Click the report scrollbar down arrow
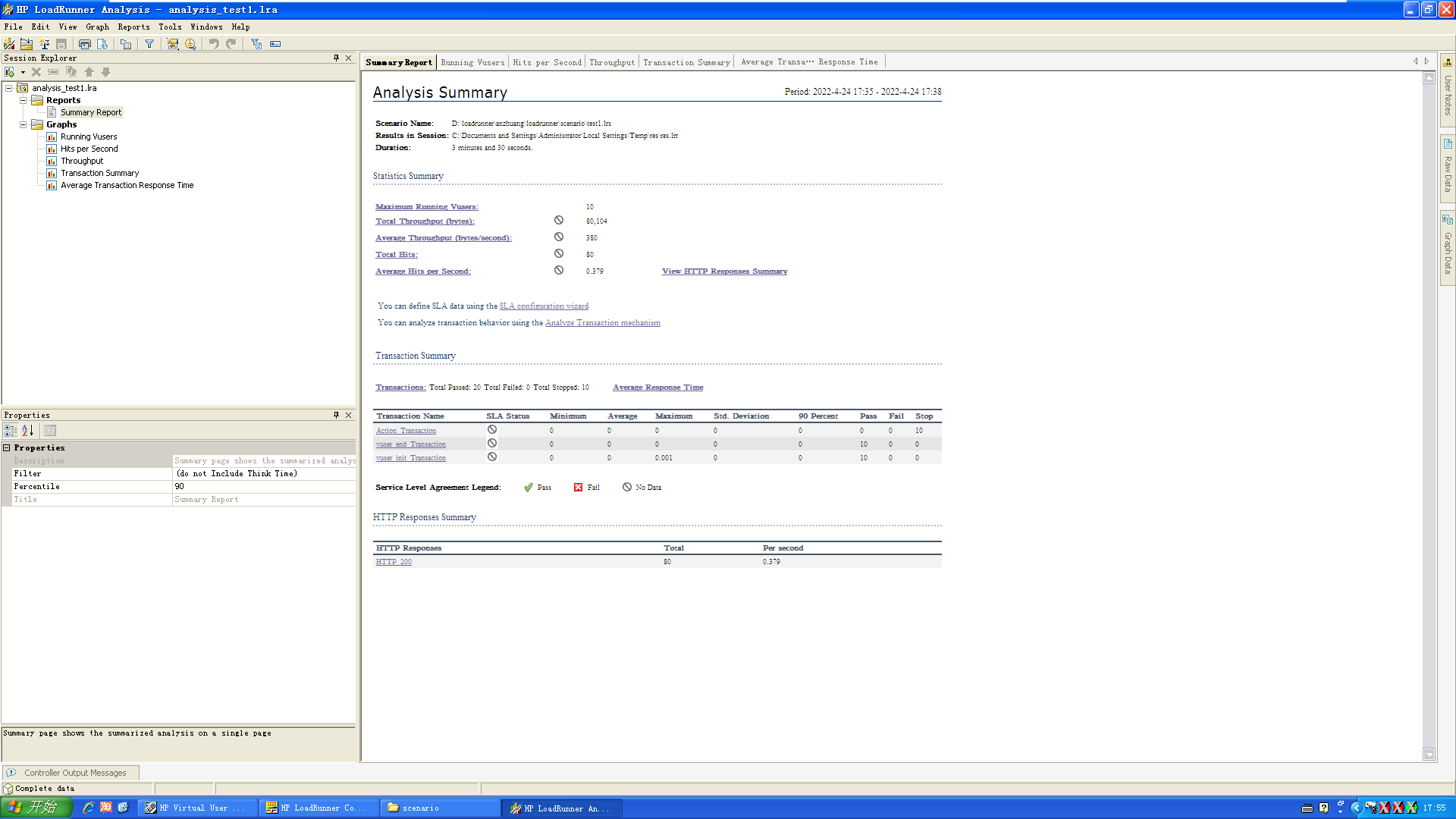Image resolution: width=1456 pixels, height=819 pixels. (1429, 755)
